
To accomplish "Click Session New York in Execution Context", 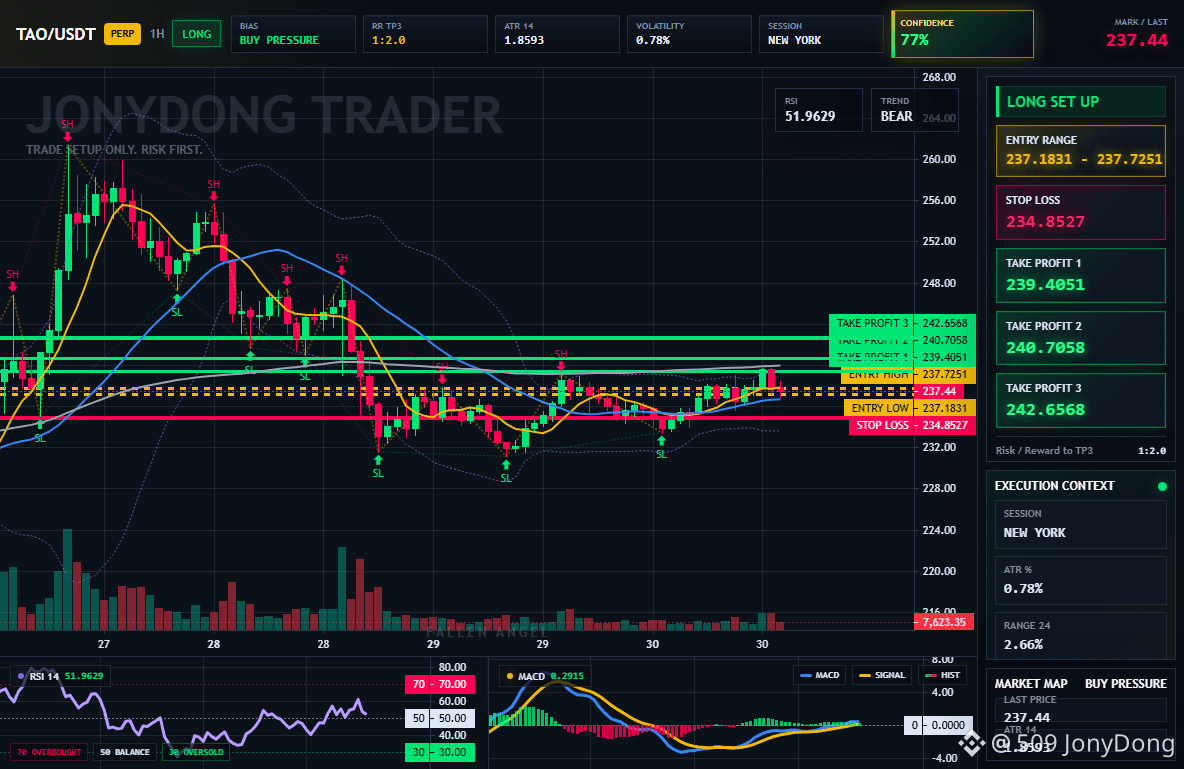I will click(1081, 524).
